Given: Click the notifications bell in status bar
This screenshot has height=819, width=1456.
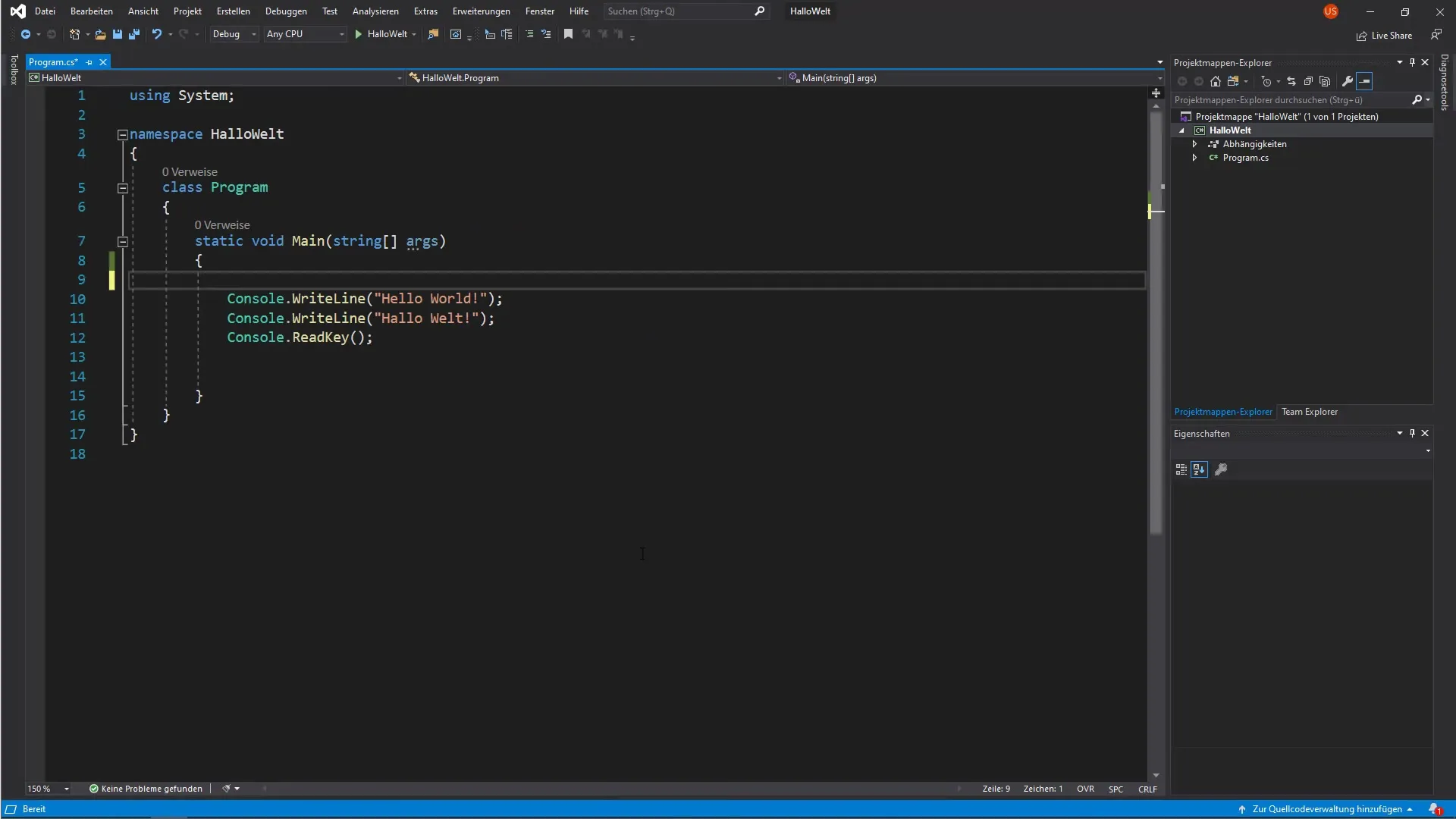Looking at the screenshot, I should pos(1435,809).
